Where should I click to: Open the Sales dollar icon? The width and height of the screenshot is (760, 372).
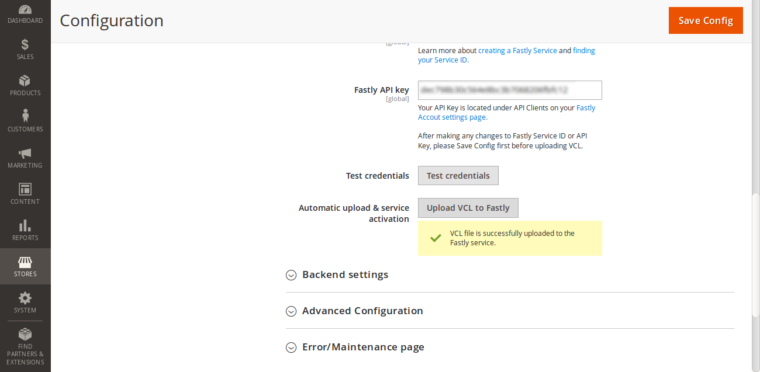coord(25,45)
